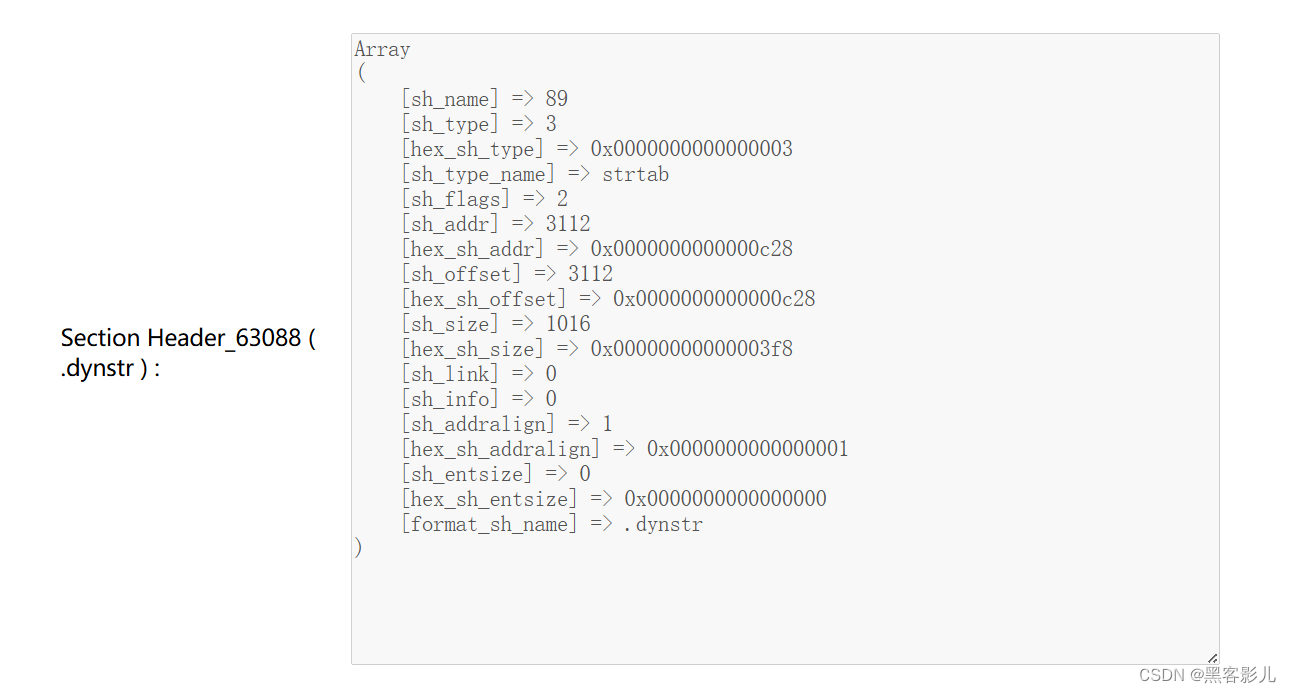This screenshot has height=693, width=1291.
Task: Click the [sh_size] => 1016 line
Action: 495,324
